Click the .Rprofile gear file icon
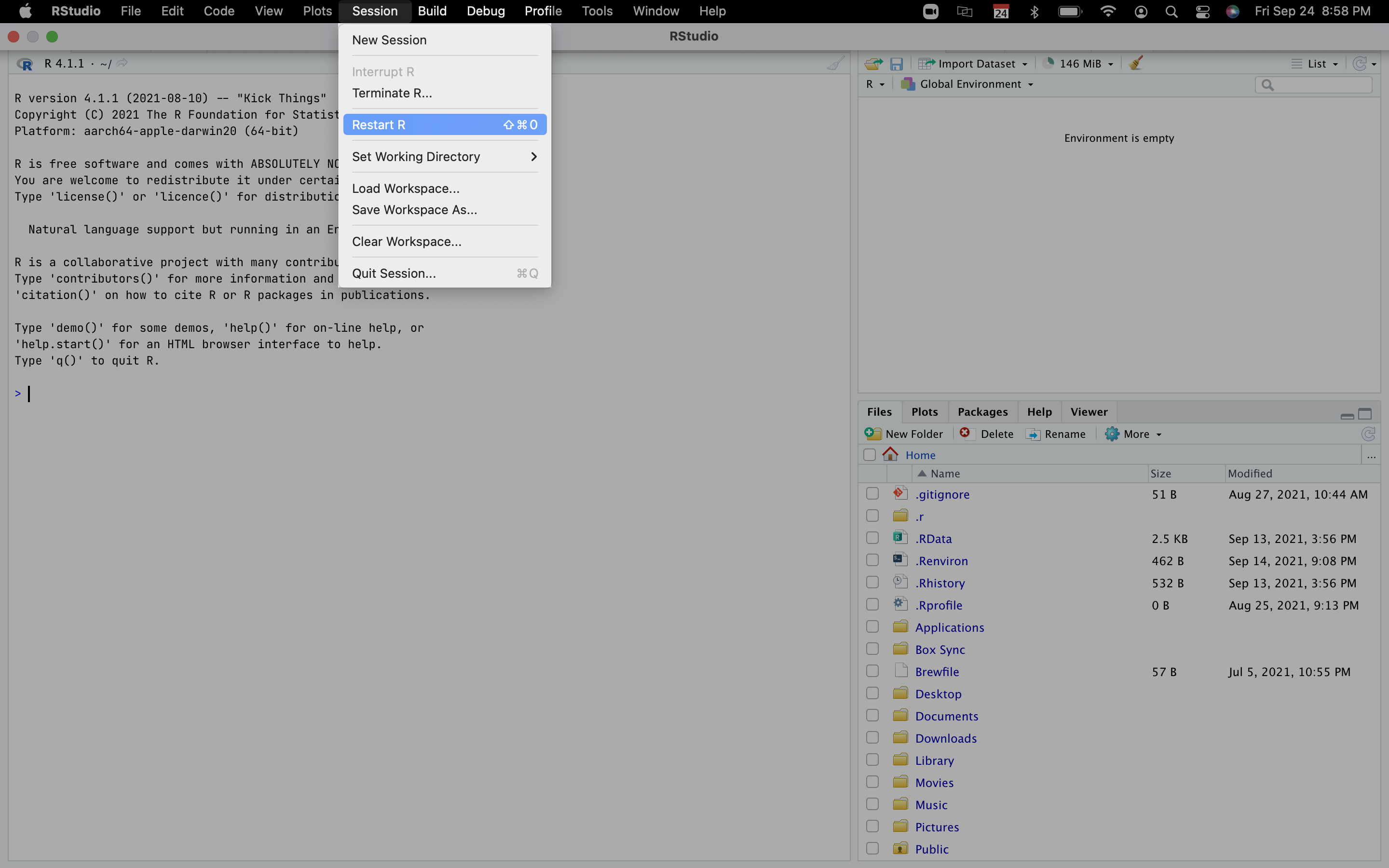This screenshot has height=868, width=1389. (900, 604)
